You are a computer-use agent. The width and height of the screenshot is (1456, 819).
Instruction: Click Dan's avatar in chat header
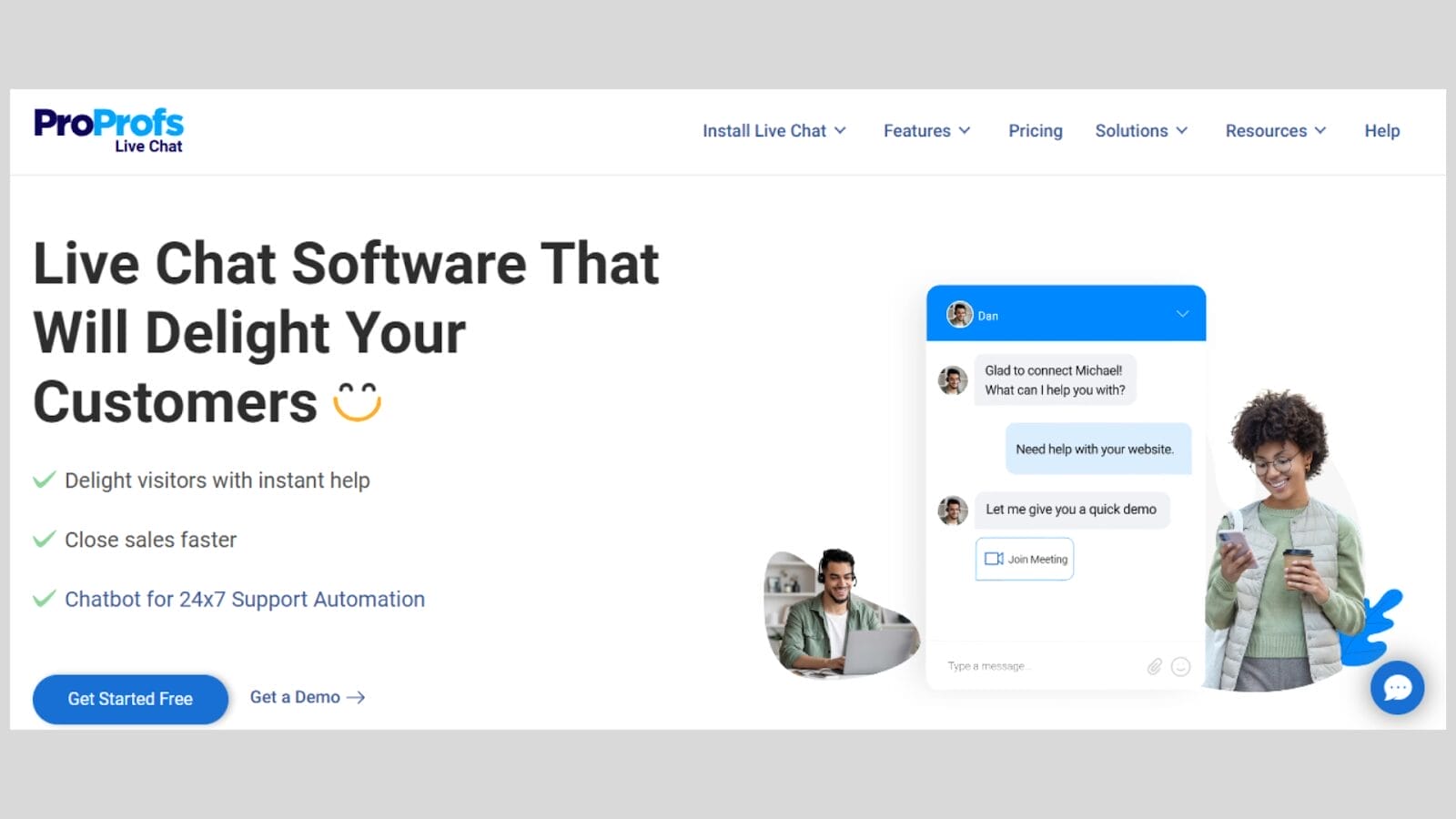pyautogui.click(x=959, y=315)
